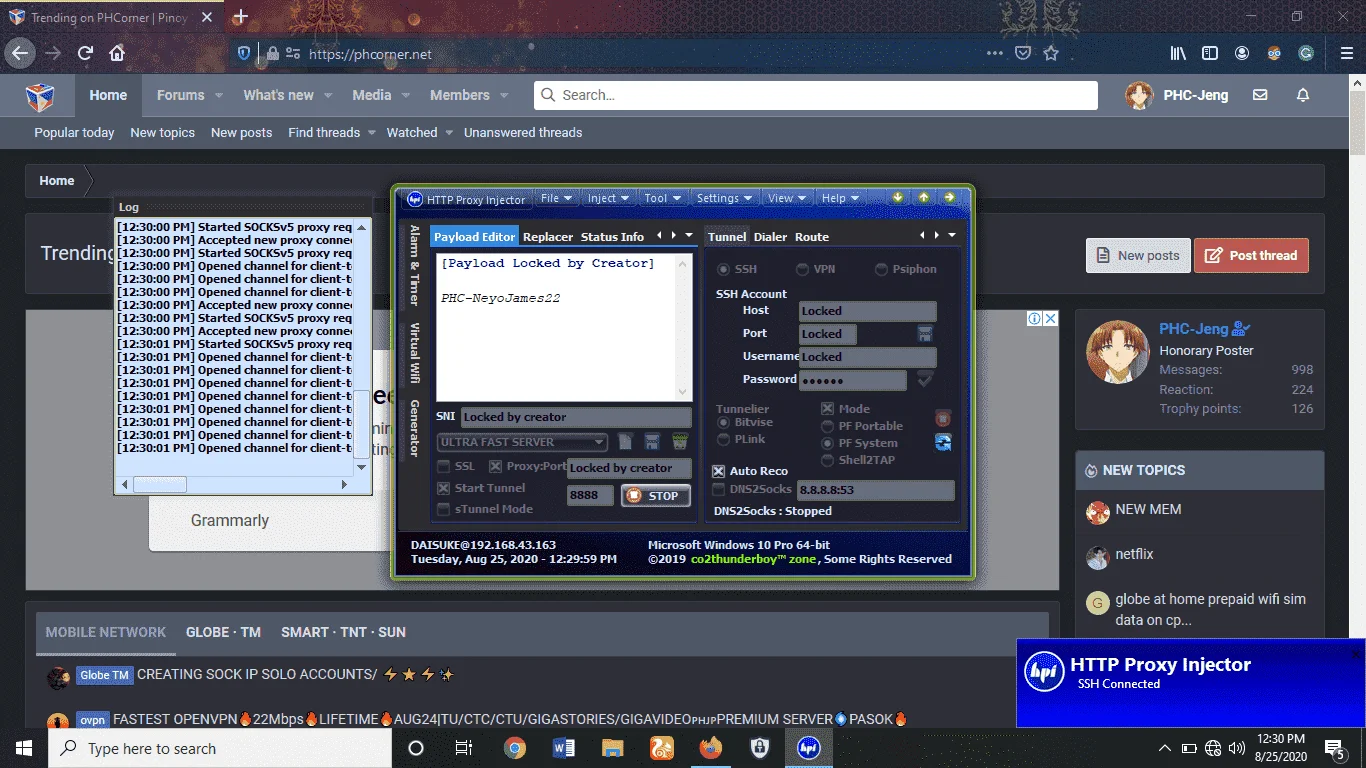Enable the DNS2Socks checkbox

(719, 490)
